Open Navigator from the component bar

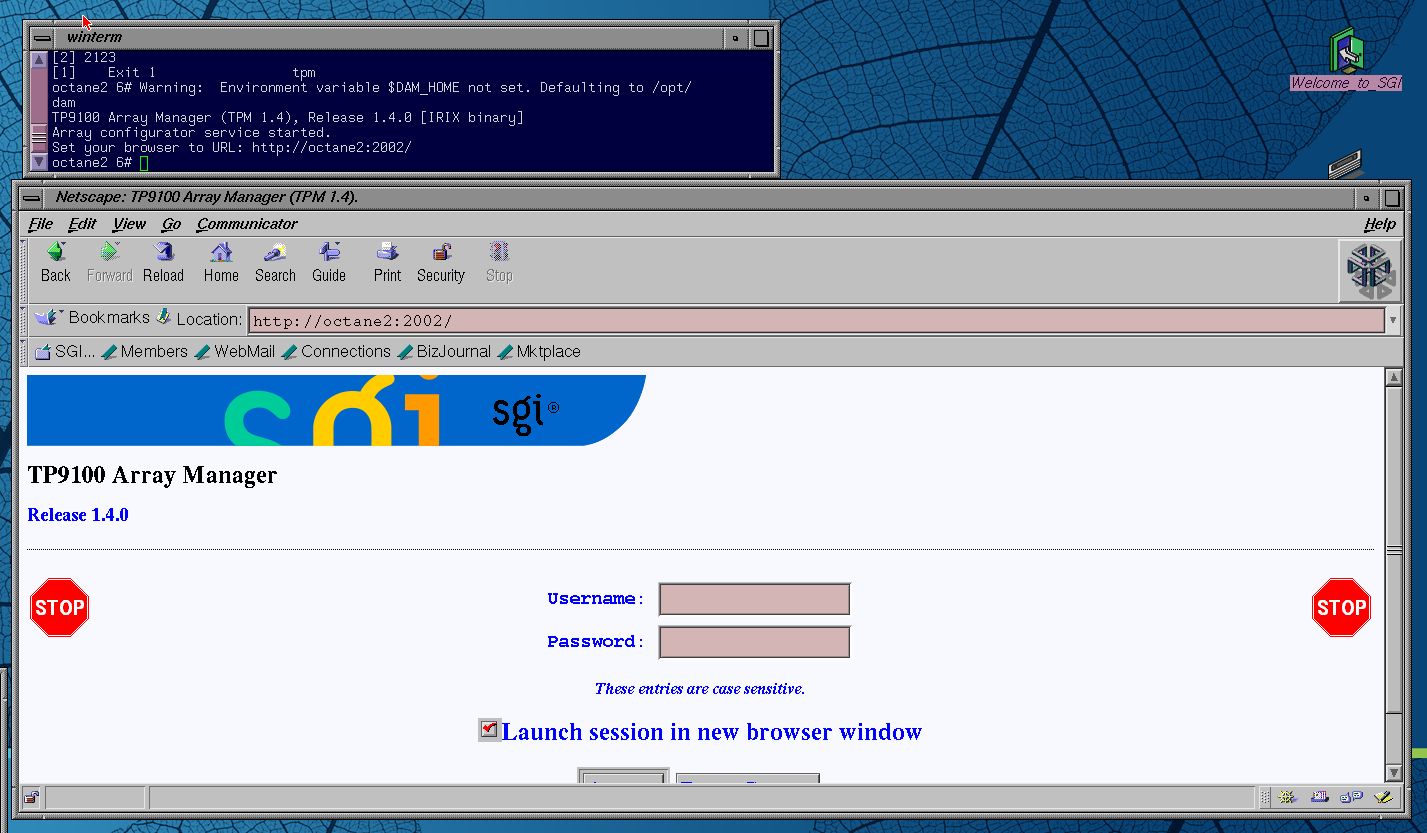tap(1288, 797)
